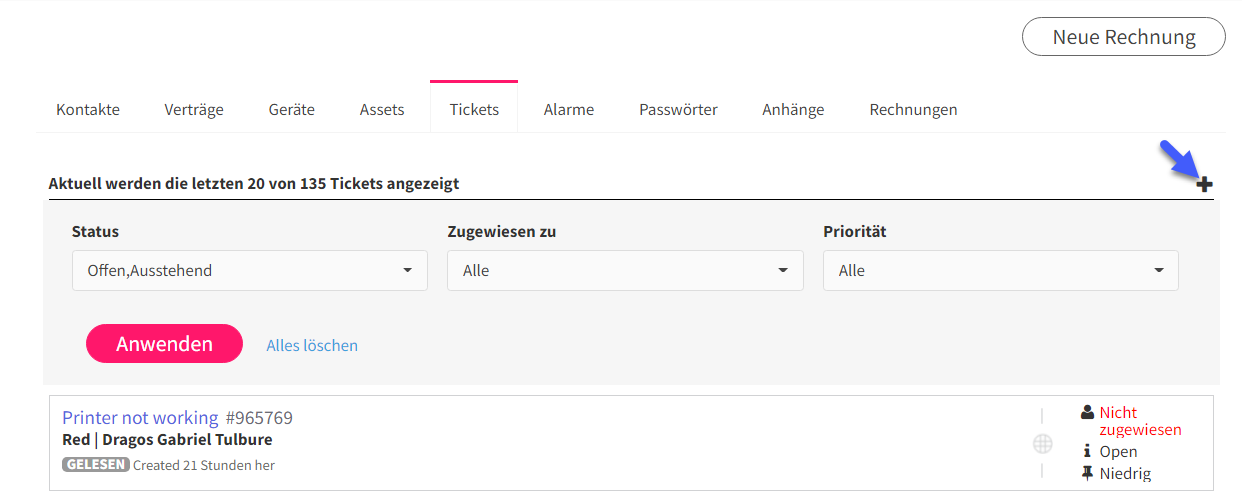
Task: Select the Geräte tab
Action: tap(292, 110)
